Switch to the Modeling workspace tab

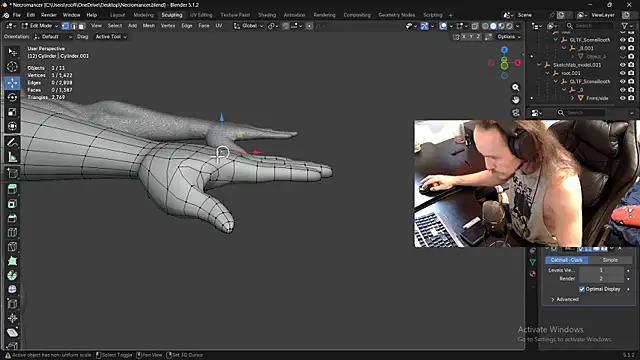(x=143, y=15)
